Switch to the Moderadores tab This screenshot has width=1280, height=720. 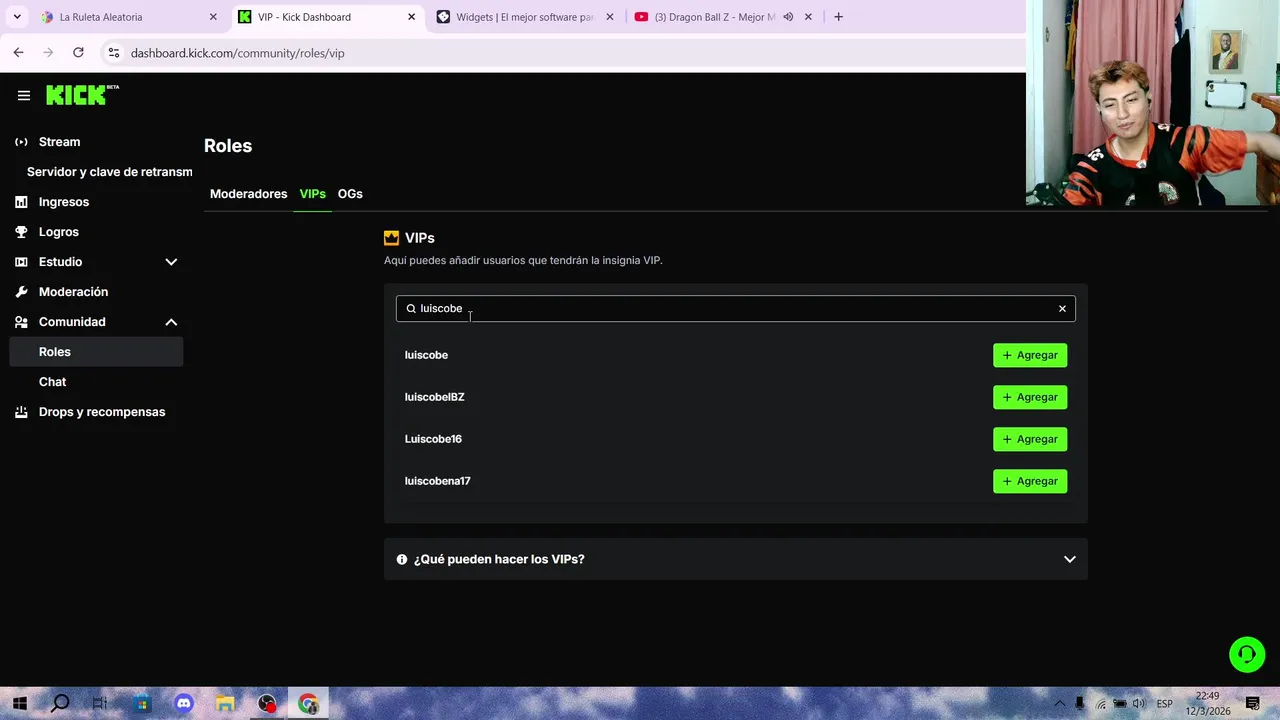tap(248, 194)
